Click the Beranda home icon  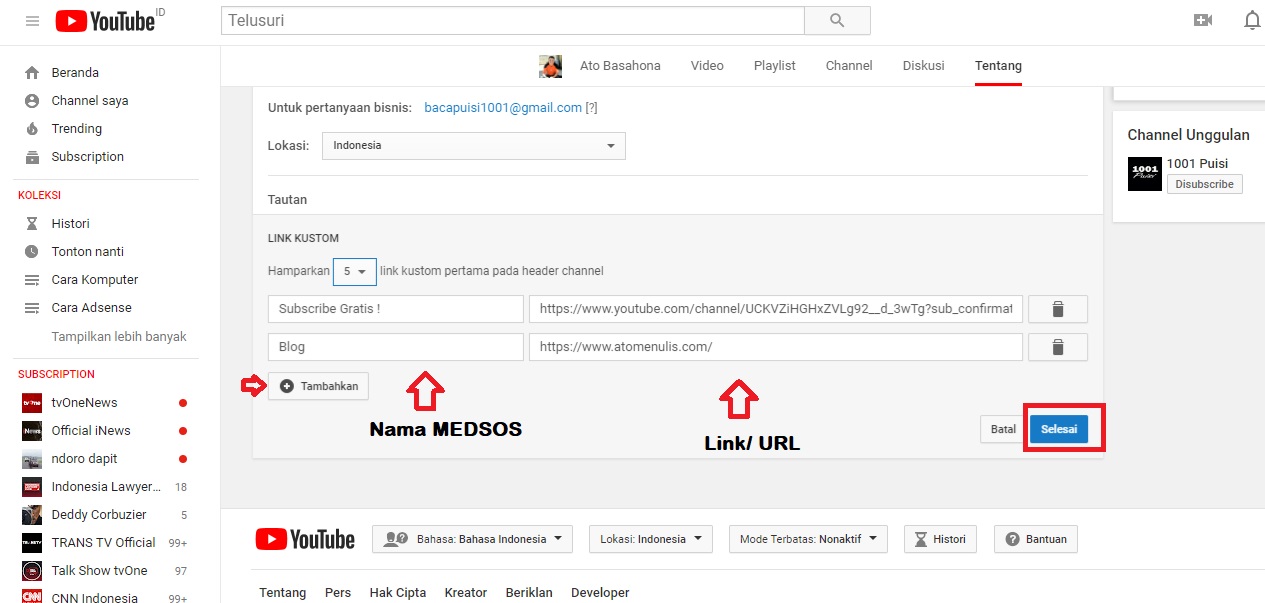click(32, 73)
